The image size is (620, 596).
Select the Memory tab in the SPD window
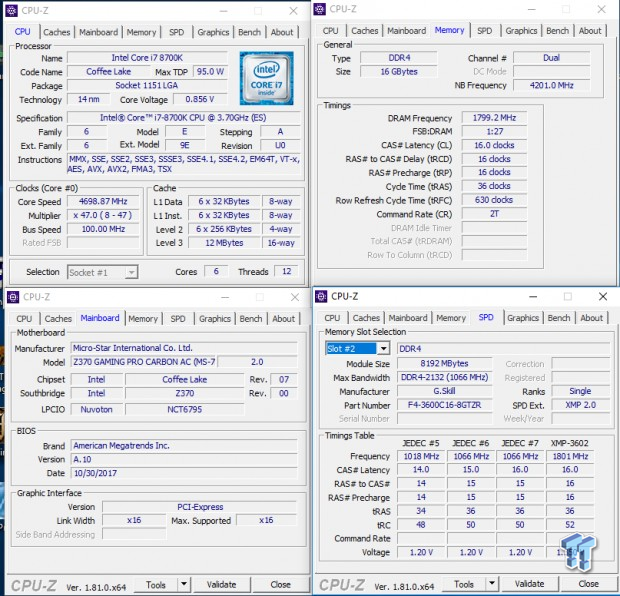point(451,318)
